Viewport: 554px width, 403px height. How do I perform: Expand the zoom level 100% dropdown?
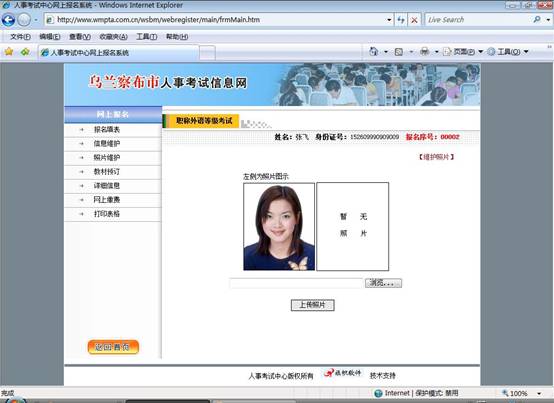[539, 393]
